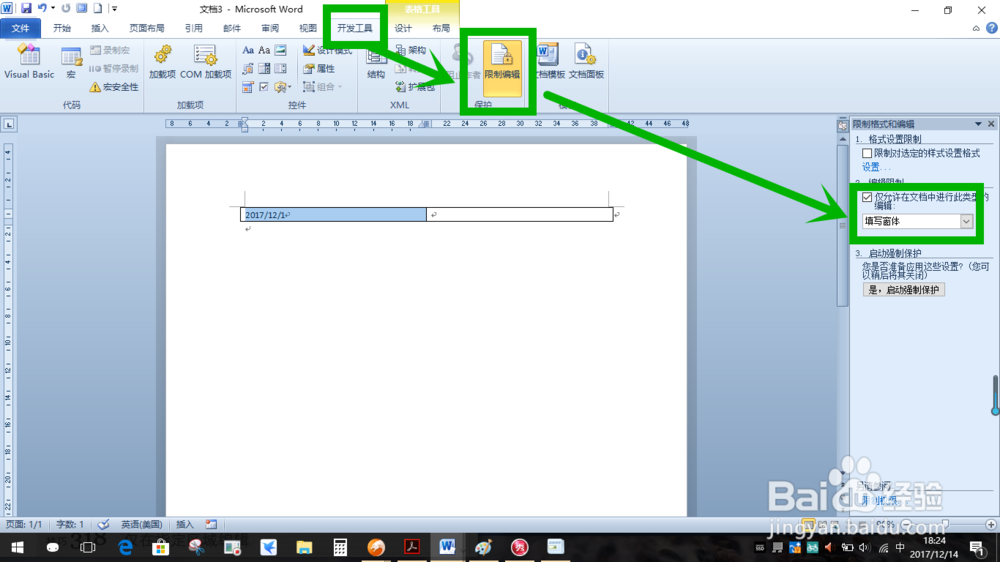The image size is (1000, 562).
Task: Create new document from quick access toolbar
Action: (98, 8)
